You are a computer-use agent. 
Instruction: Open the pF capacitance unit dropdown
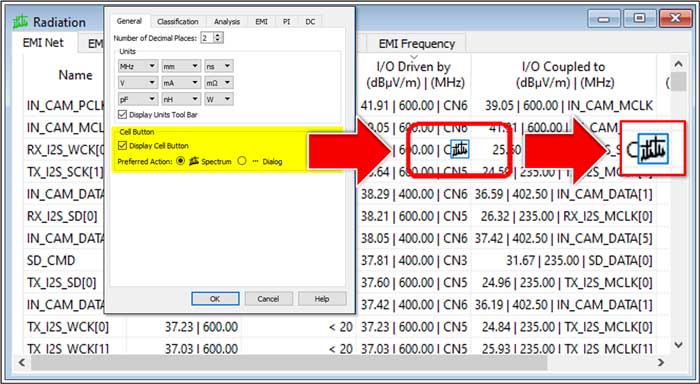click(138, 99)
